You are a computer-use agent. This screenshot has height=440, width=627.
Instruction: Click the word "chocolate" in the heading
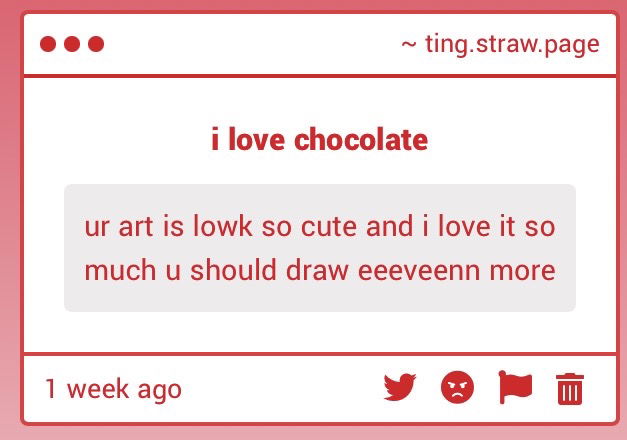coord(361,140)
